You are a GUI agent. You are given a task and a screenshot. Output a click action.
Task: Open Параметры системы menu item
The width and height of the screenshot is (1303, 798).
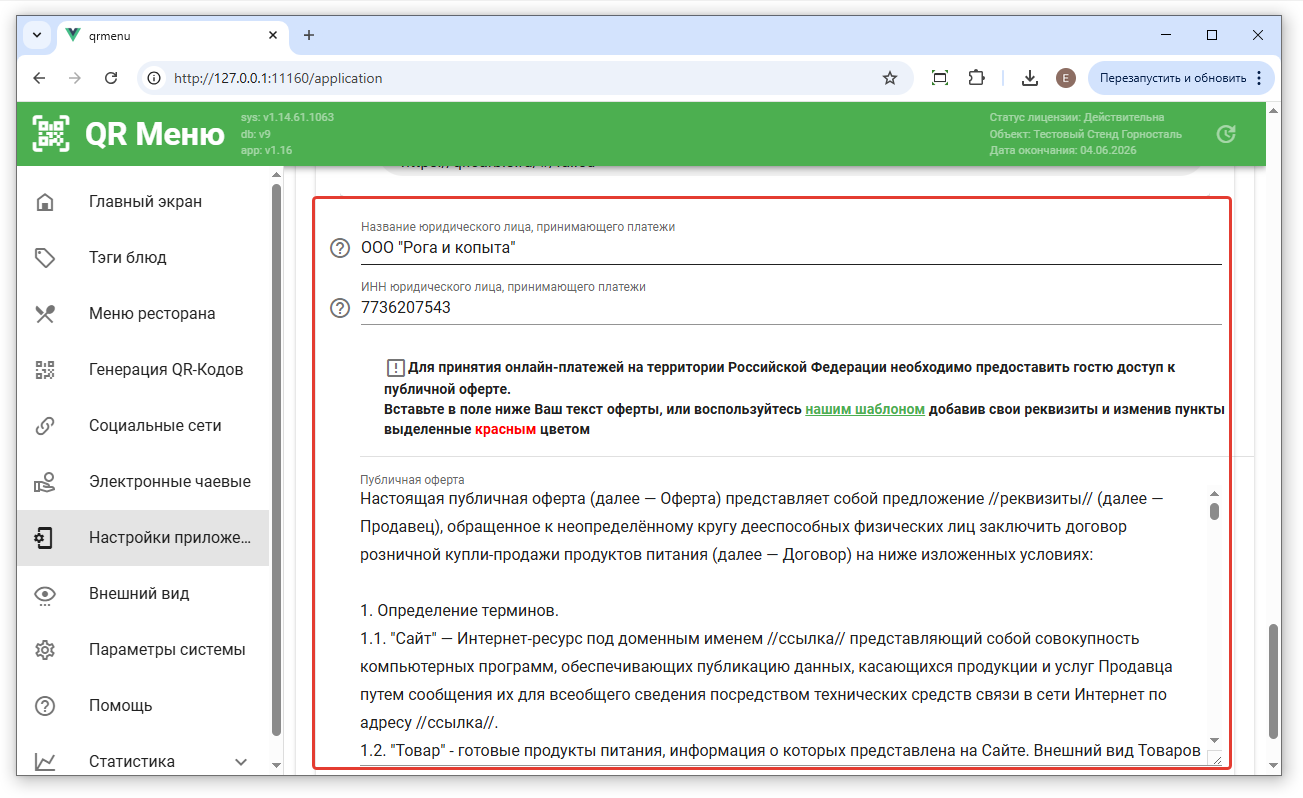coord(143,650)
